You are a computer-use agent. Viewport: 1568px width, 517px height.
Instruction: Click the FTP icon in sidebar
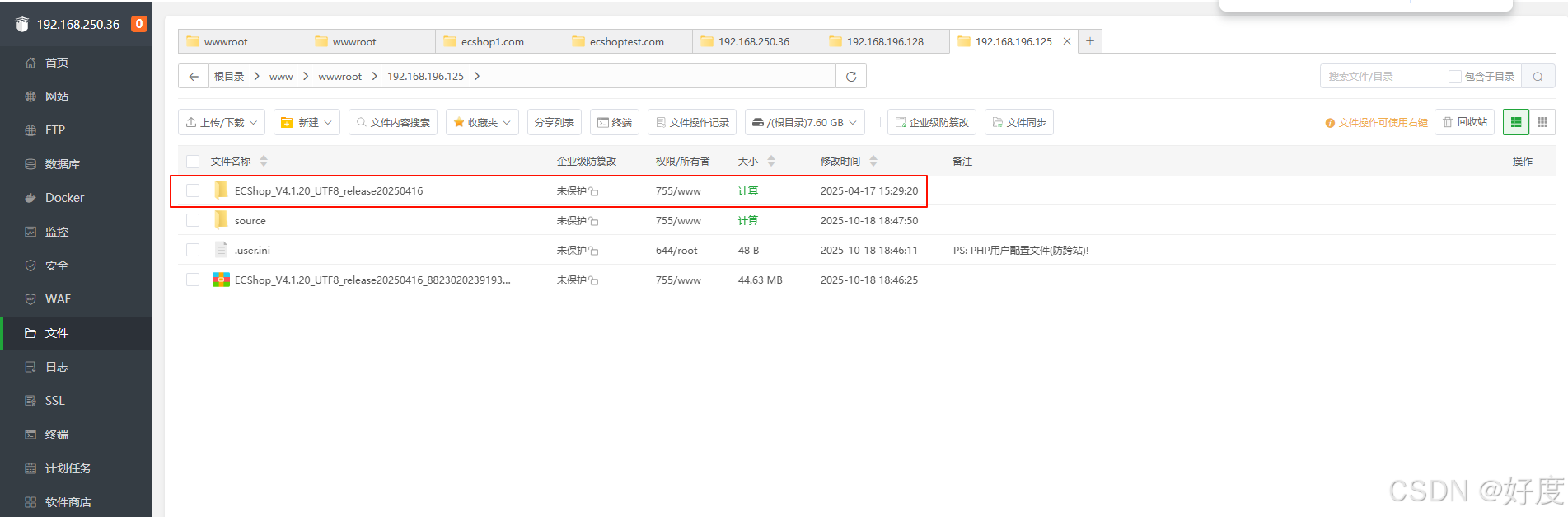tap(30, 130)
